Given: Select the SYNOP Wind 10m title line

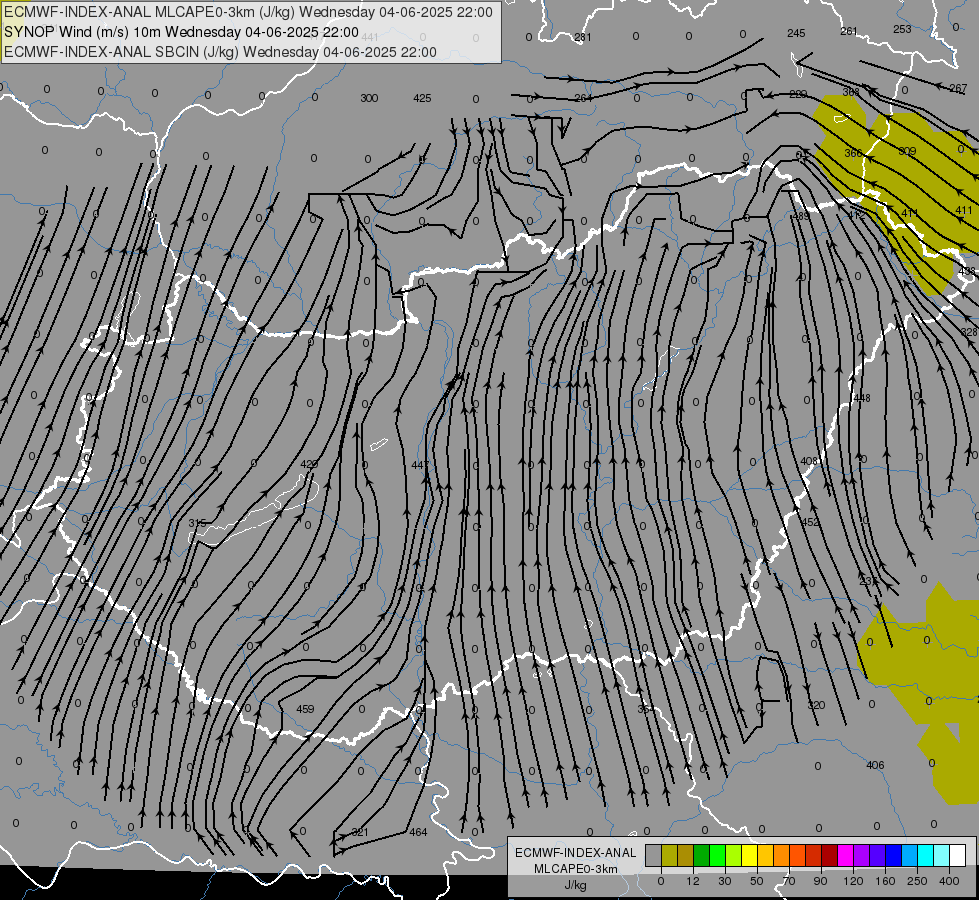Looking at the screenshot, I should click(181, 32).
